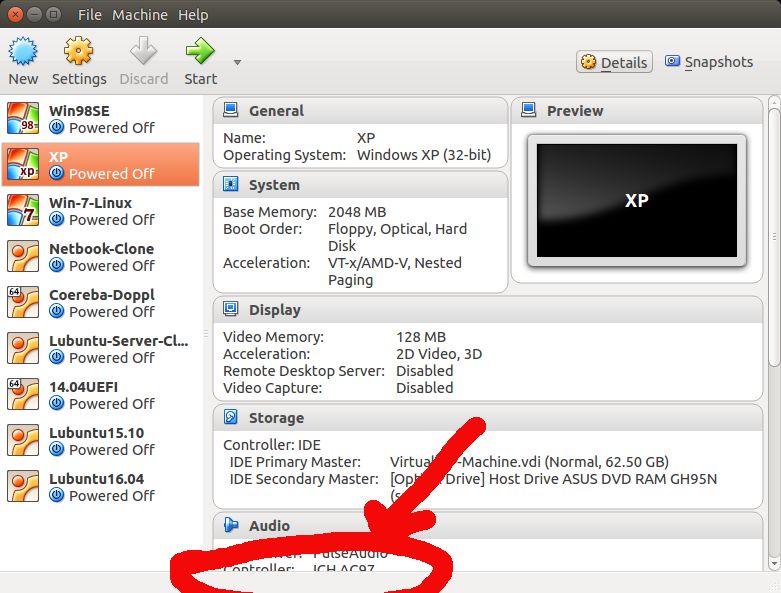Click the General section monitor icon
The height and width of the screenshot is (593, 781).
pos(231,110)
